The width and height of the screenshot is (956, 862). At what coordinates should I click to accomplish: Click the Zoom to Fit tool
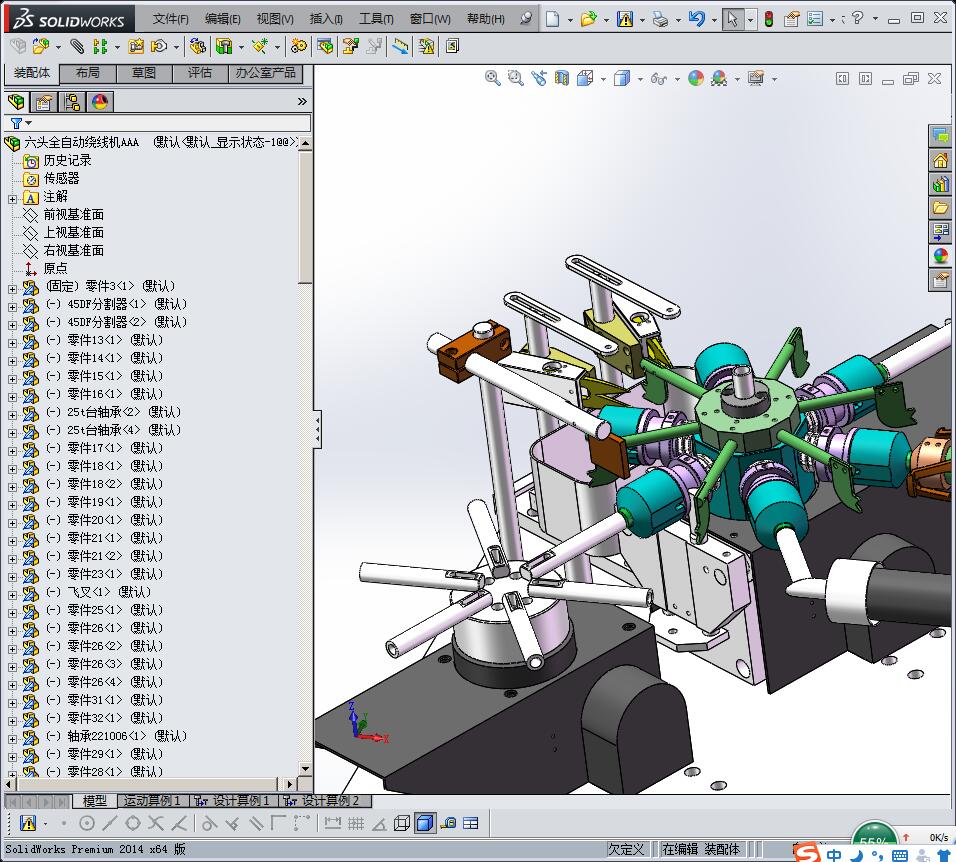(491, 78)
